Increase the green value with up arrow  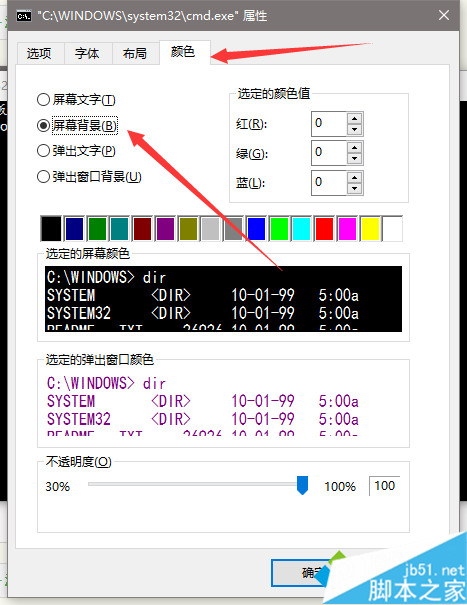[355, 147]
